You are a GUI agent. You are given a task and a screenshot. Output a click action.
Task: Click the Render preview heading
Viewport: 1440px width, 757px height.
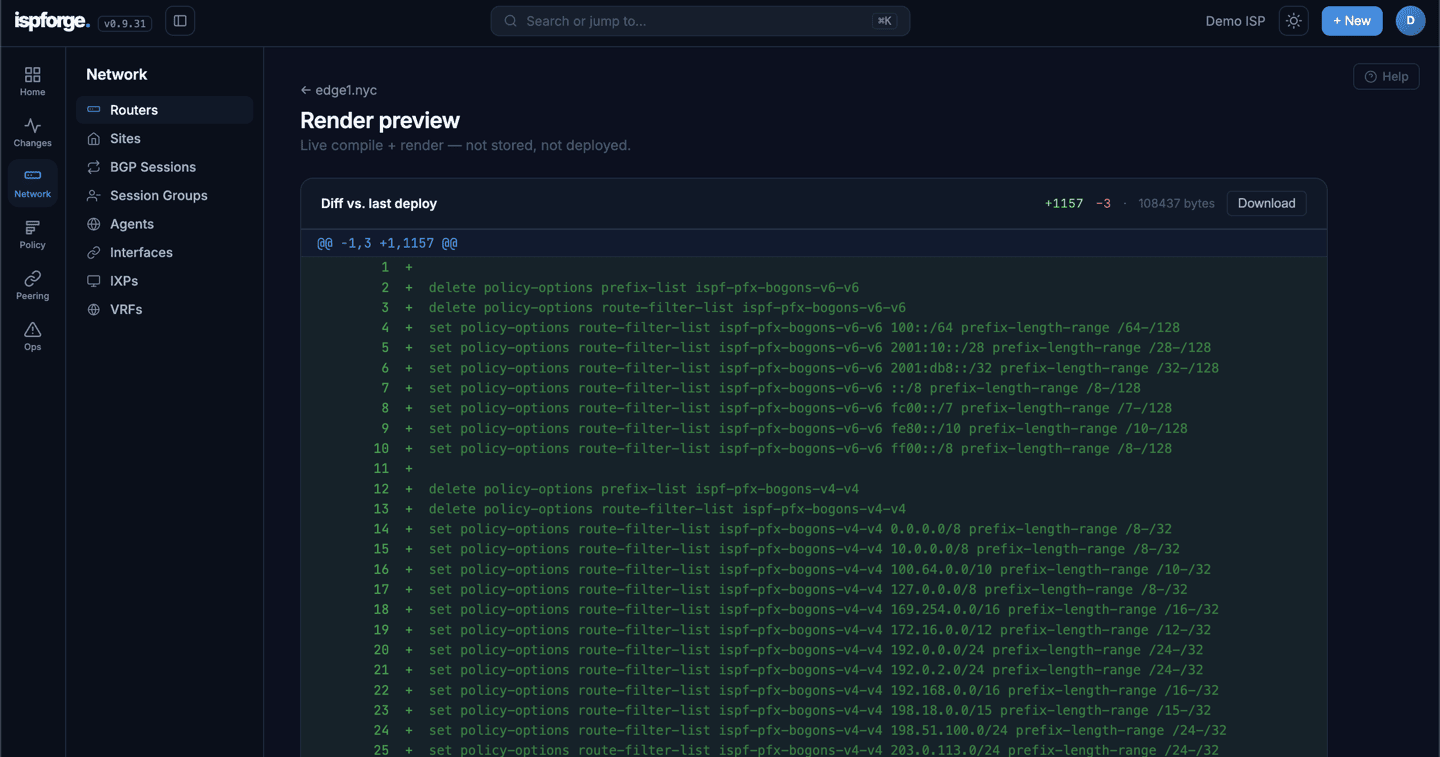380,120
